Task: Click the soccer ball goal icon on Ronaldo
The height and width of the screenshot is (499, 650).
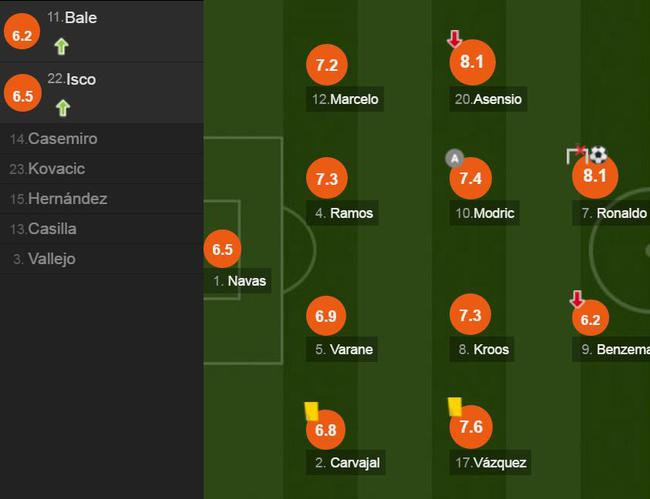Action: click(x=598, y=155)
